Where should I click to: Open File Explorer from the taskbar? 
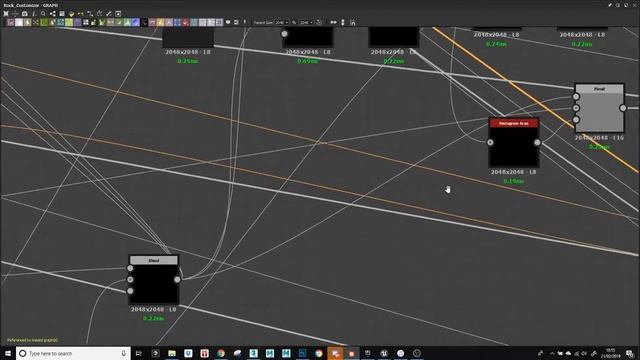(x=172, y=353)
